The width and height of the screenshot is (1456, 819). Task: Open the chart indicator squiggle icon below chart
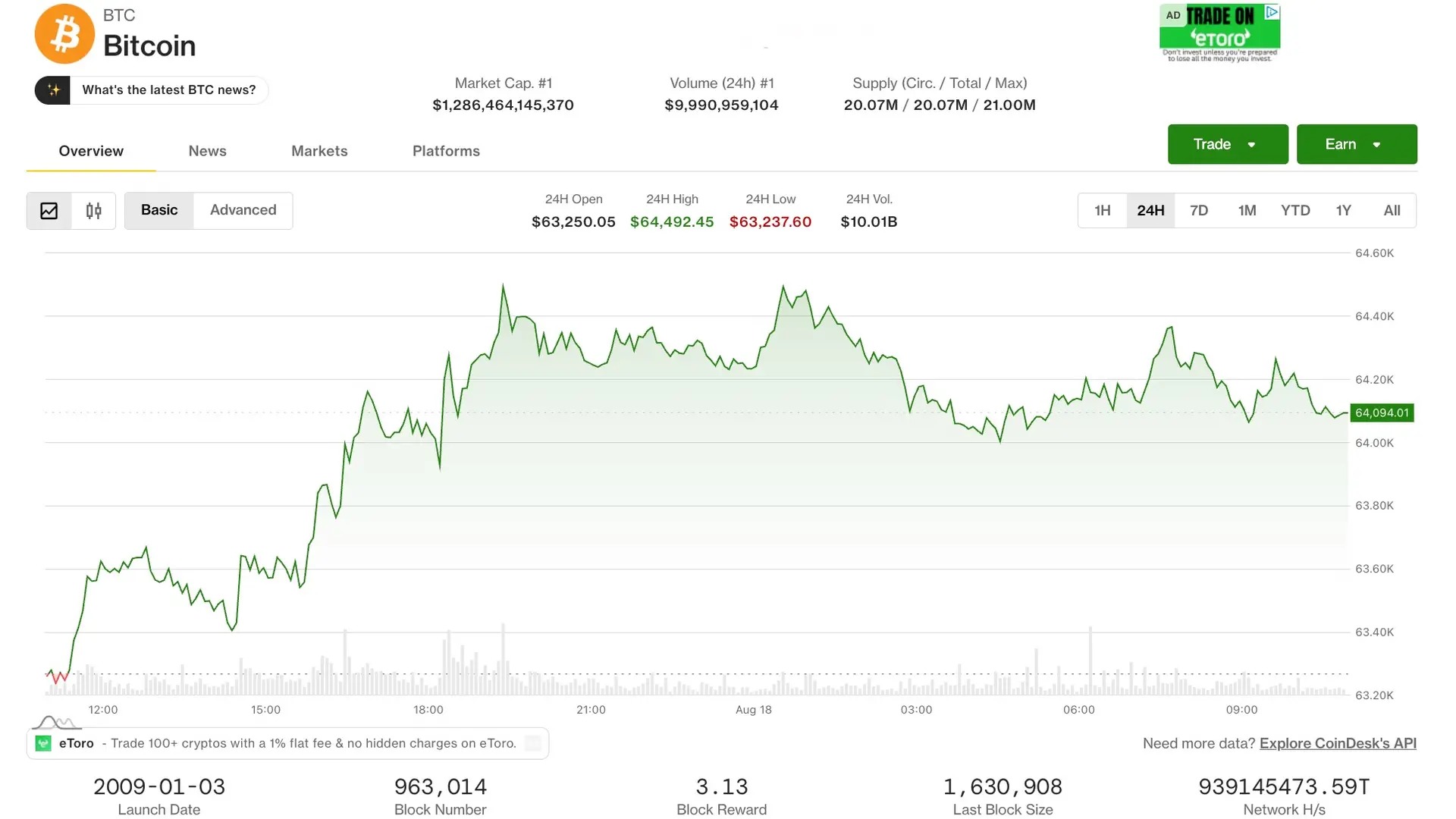point(57,722)
